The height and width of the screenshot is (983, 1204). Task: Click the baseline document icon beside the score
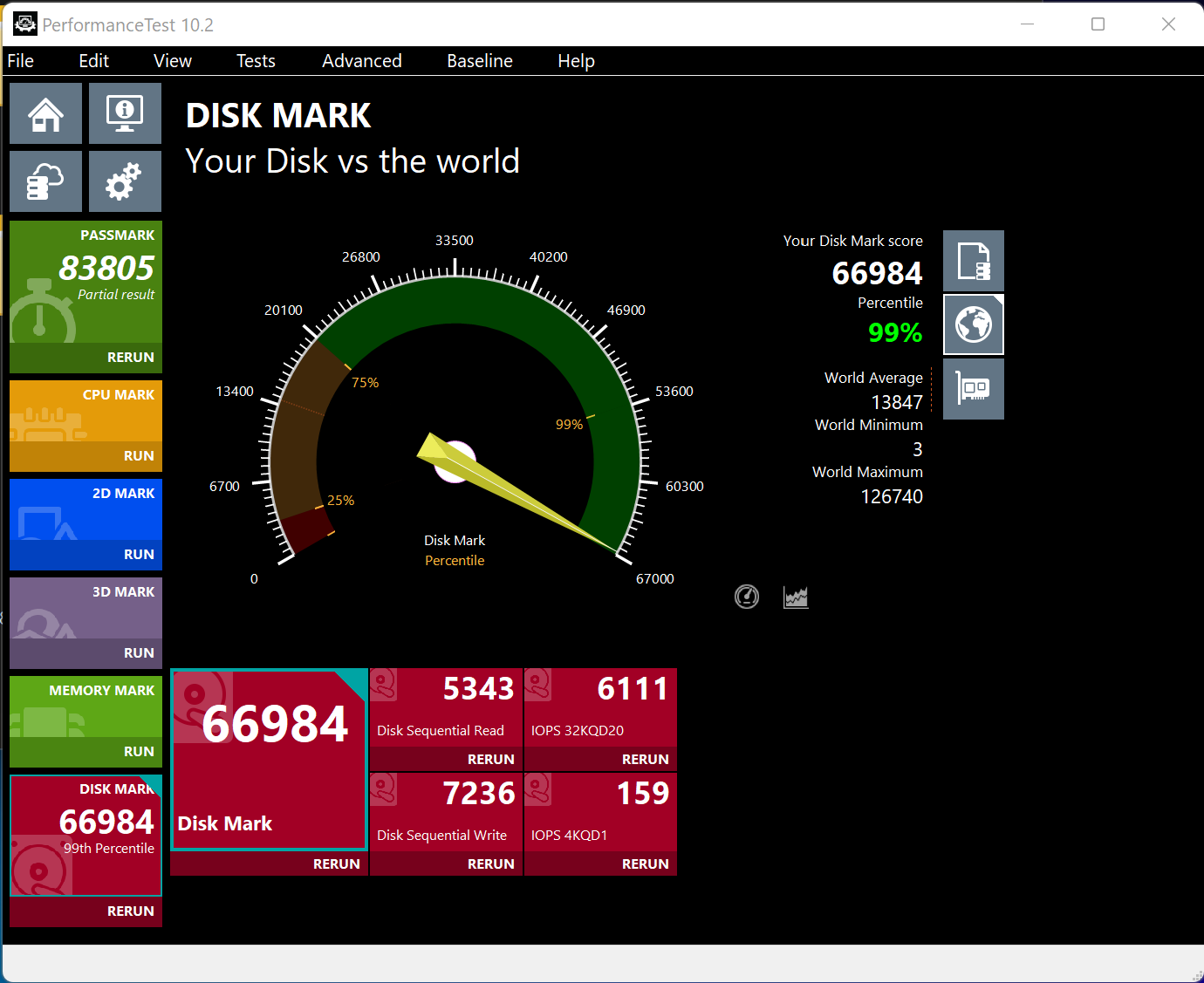973,261
